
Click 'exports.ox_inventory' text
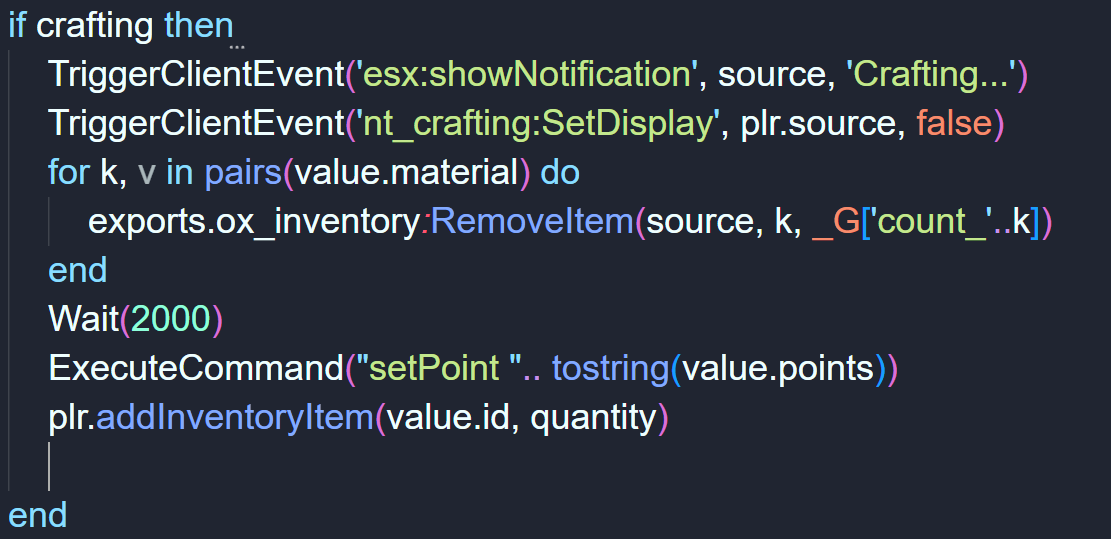pyautogui.click(x=254, y=222)
